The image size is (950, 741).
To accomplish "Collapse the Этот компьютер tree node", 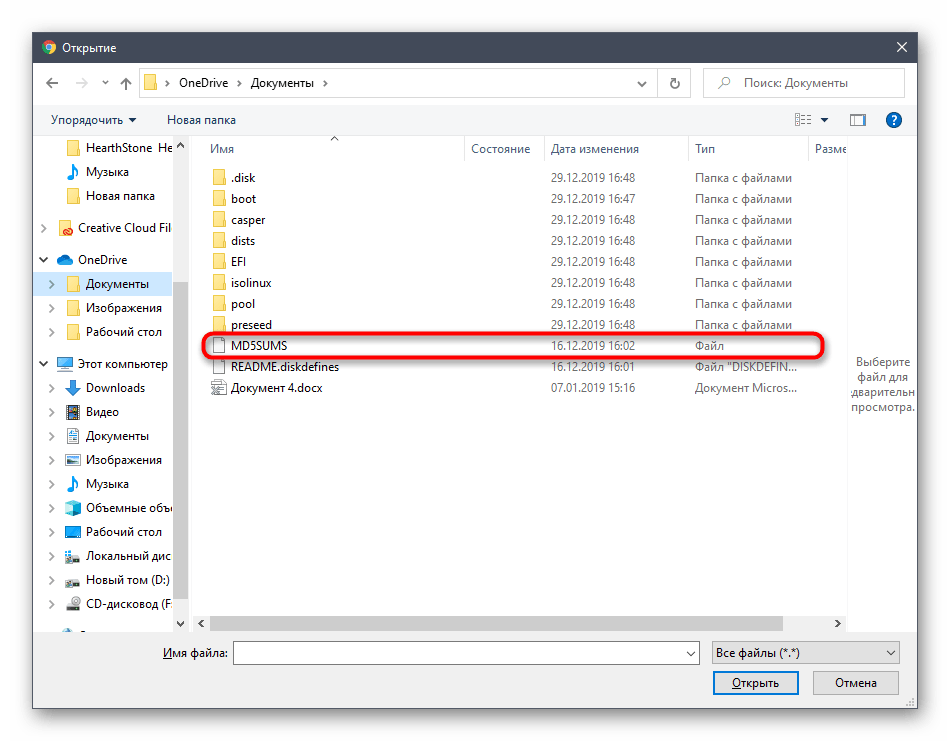I will (43, 364).
